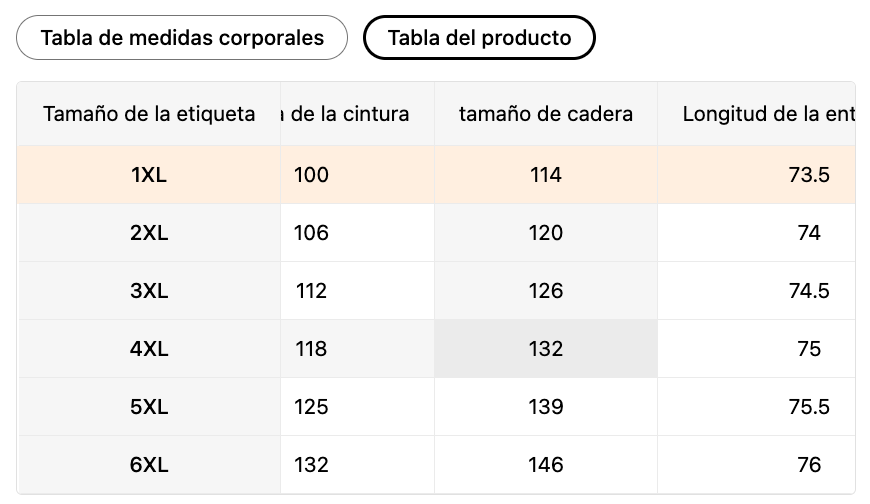This screenshot has width=870, height=504.
Task: Click the hip size cell 132
Action: pyautogui.click(x=546, y=349)
